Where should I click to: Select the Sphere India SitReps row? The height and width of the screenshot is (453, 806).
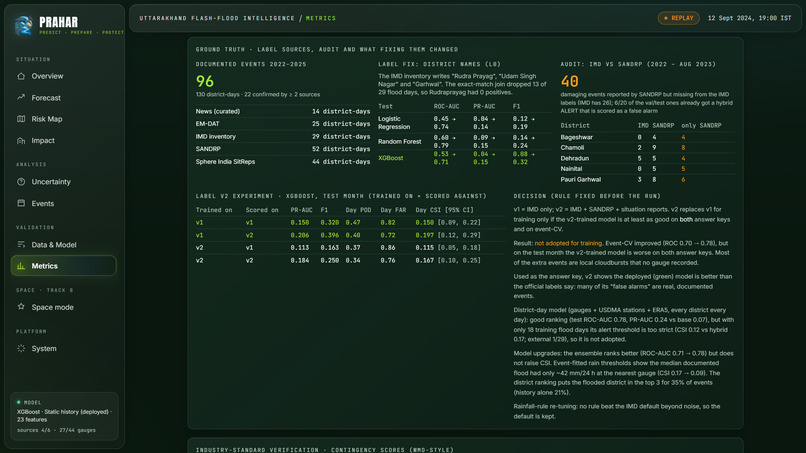pos(283,161)
